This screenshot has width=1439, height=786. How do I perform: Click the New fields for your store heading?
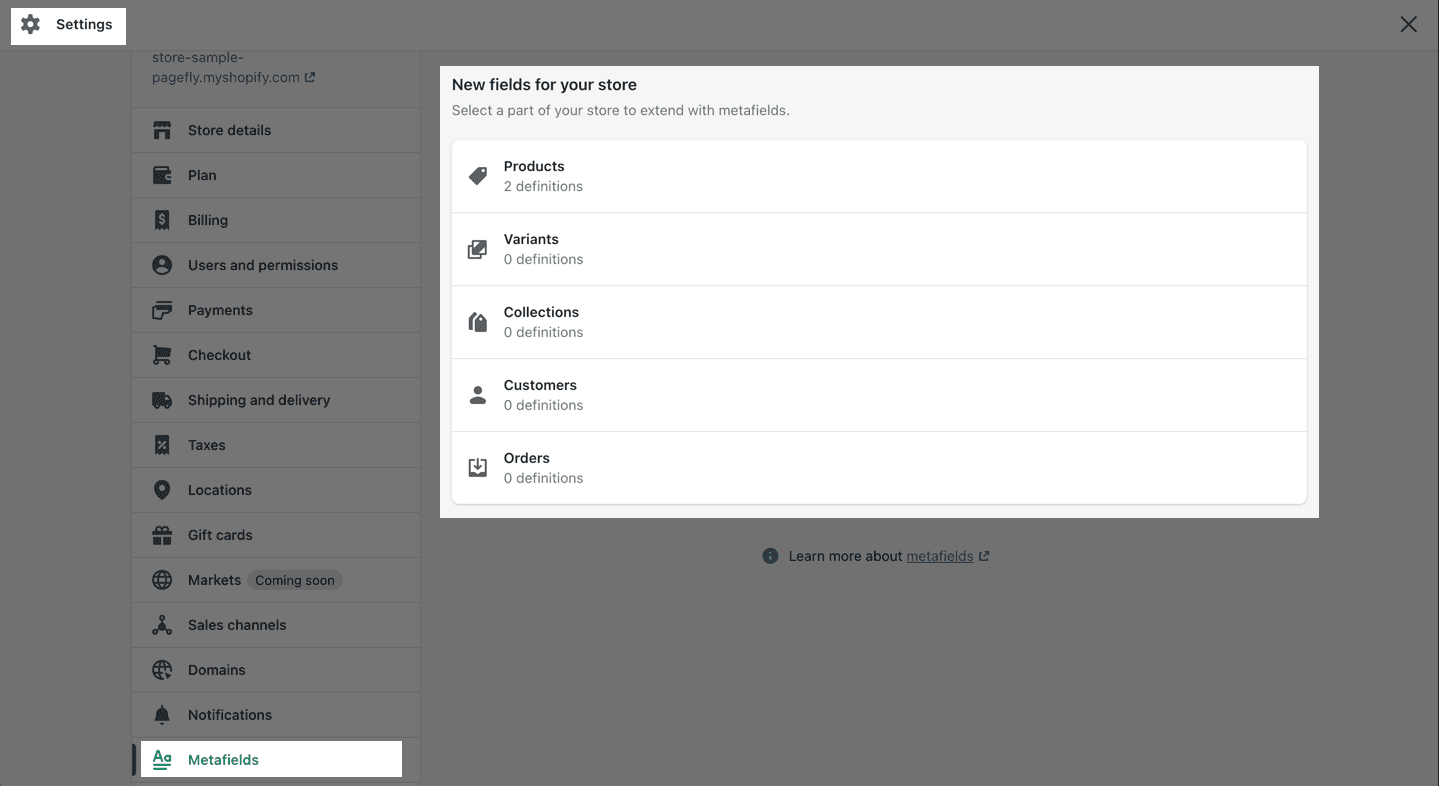544,85
